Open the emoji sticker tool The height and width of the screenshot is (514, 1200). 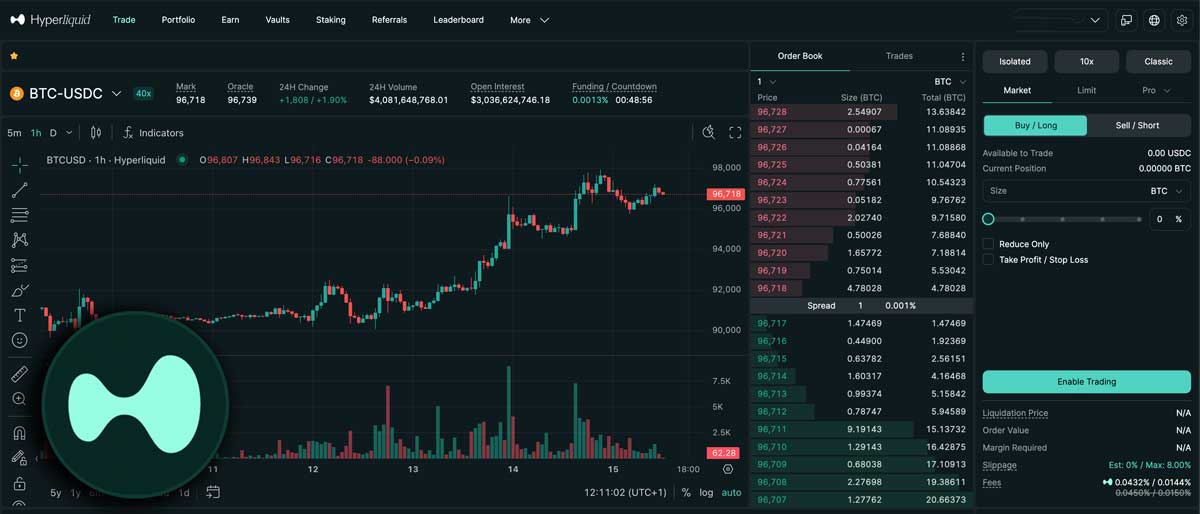(x=19, y=340)
